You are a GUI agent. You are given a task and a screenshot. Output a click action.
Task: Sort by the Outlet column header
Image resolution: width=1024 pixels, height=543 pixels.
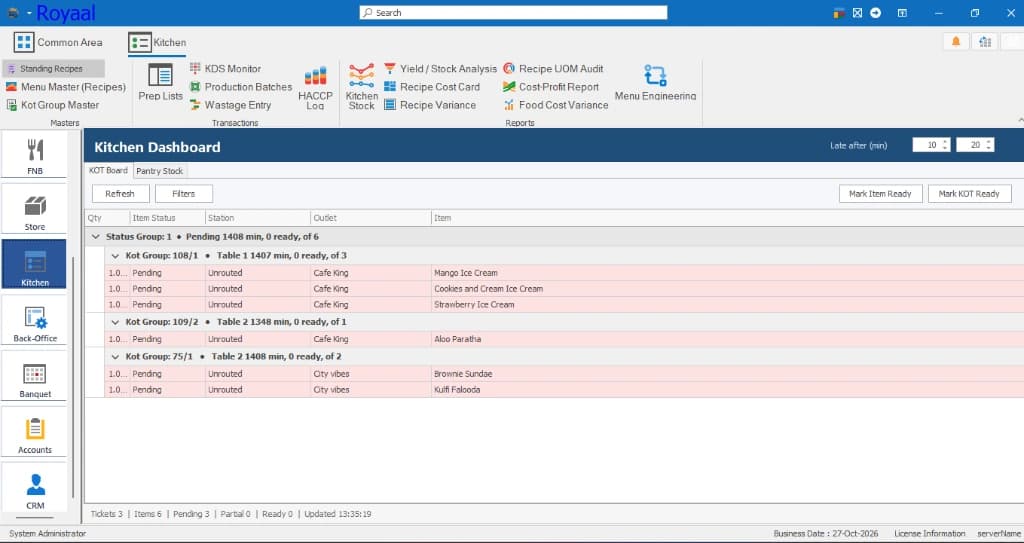[x=371, y=218]
